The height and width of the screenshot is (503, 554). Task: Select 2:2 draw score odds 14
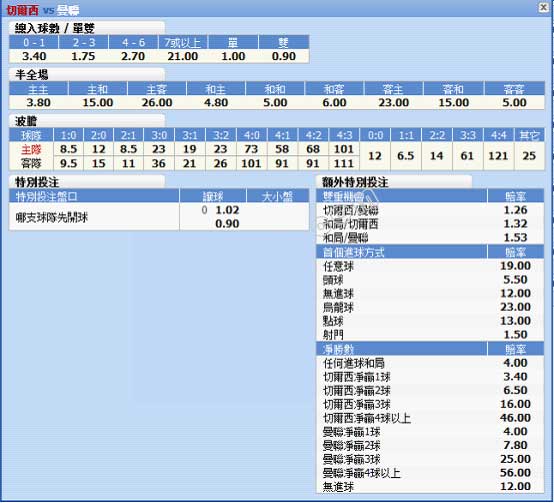[436, 156]
